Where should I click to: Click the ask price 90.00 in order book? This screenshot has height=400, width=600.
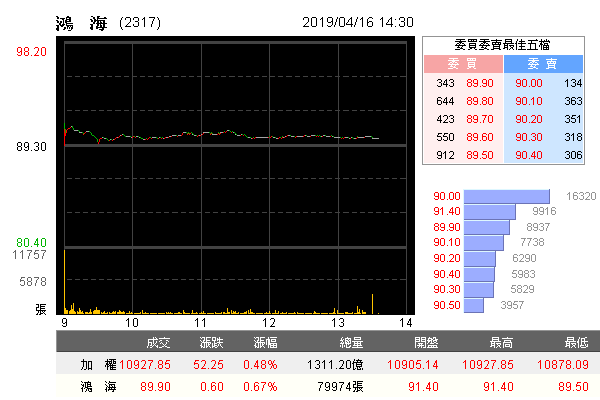click(x=529, y=83)
